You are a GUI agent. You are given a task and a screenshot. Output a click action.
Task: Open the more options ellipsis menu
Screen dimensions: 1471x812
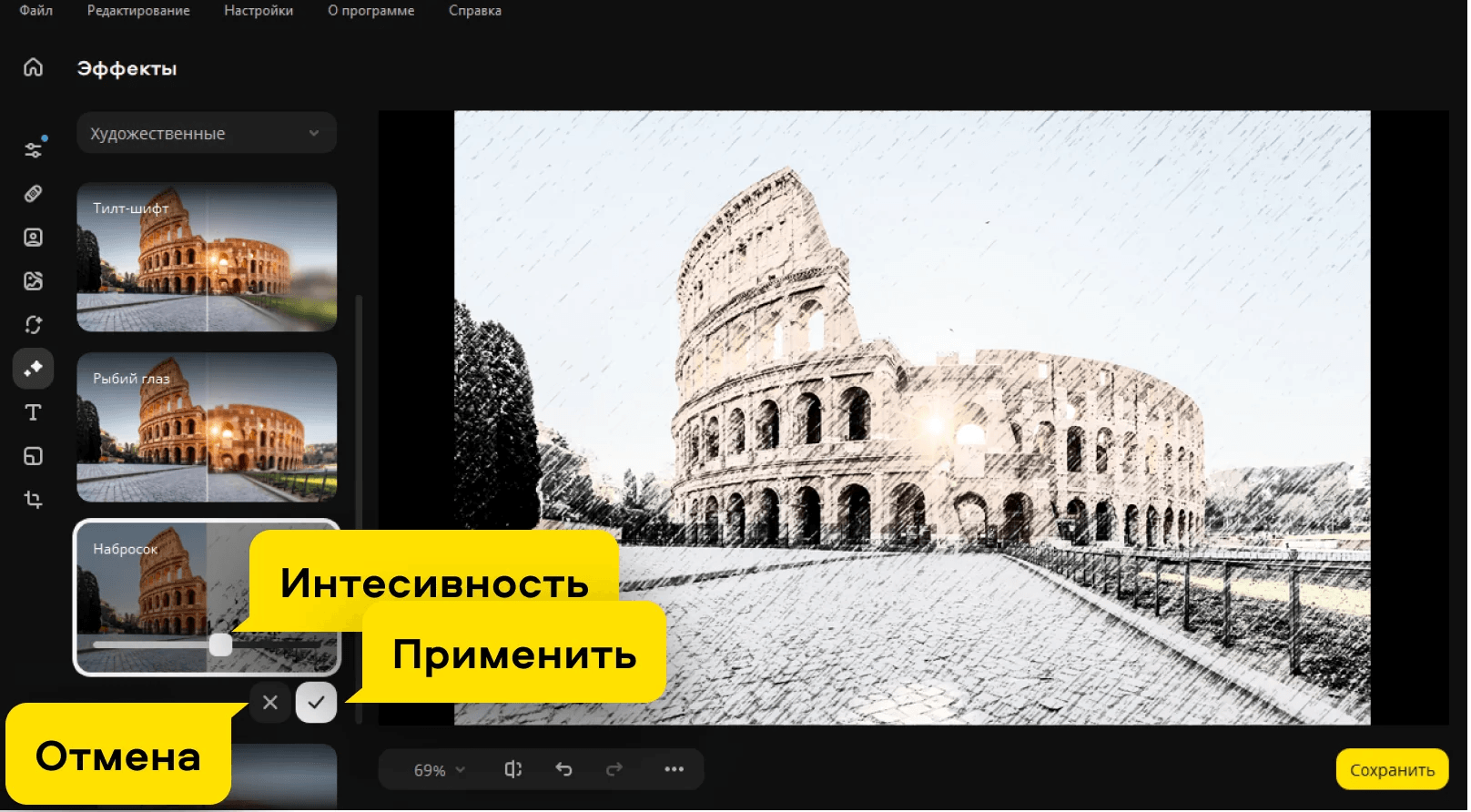pos(674,769)
